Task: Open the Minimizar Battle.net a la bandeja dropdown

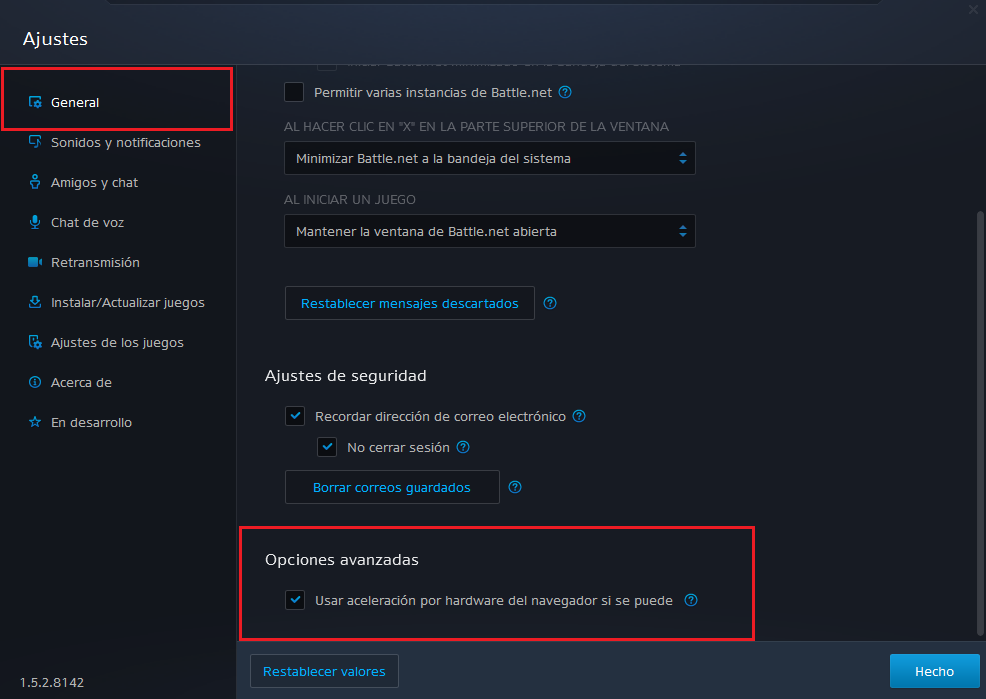Action: coord(490,158)
